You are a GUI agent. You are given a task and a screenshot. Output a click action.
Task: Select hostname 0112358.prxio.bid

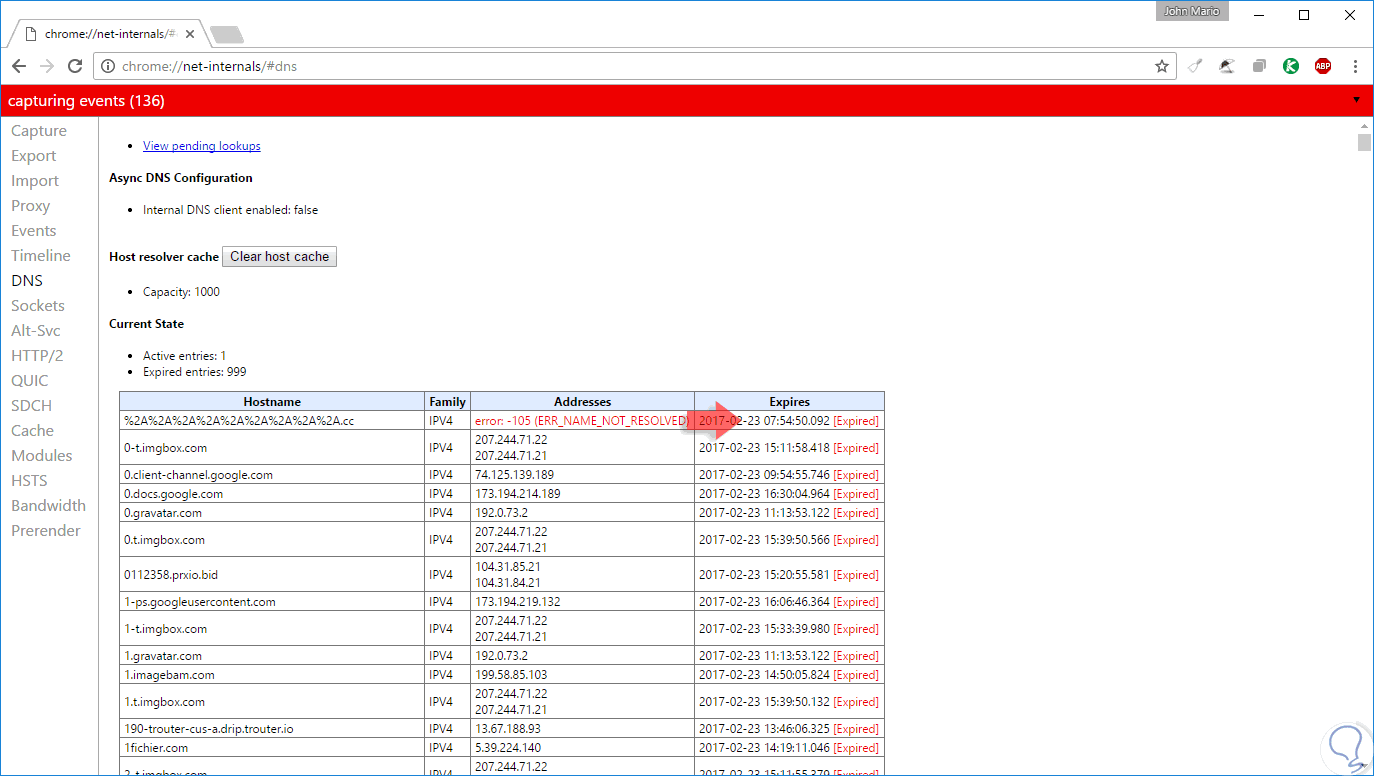(x=170, y=575)
